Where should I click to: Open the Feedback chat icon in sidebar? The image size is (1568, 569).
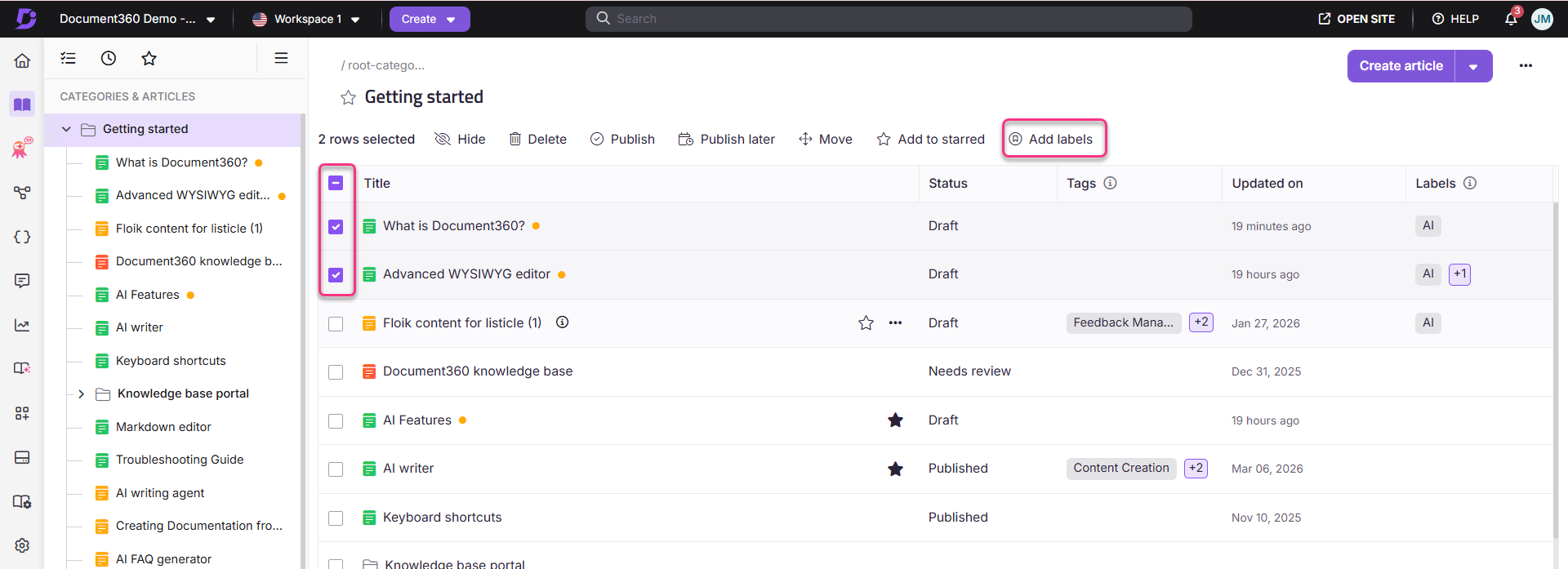(22, 281)
